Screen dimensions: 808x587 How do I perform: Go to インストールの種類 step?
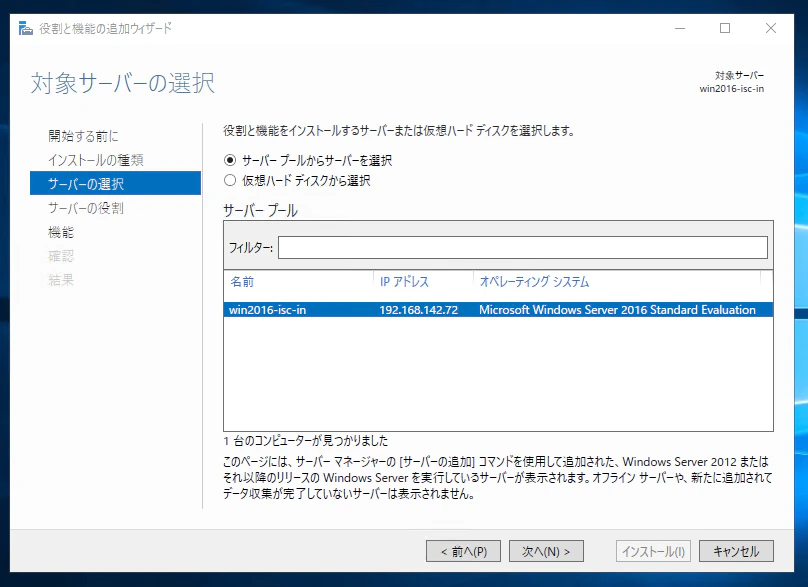click(x=96, y=160)
